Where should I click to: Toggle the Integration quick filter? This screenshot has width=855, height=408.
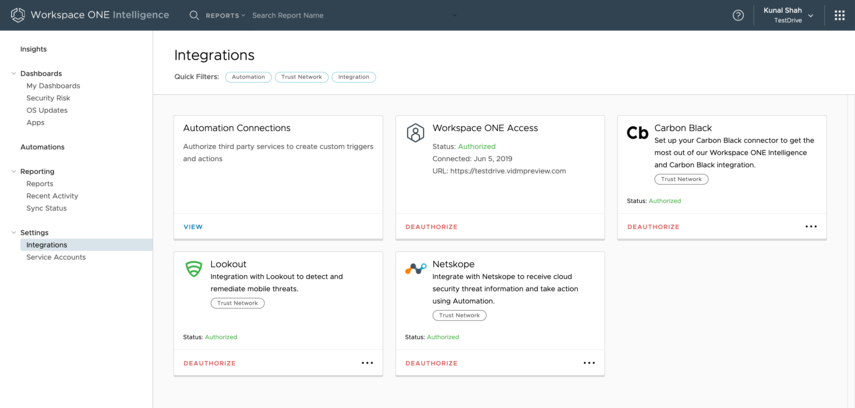pos(353,77)
